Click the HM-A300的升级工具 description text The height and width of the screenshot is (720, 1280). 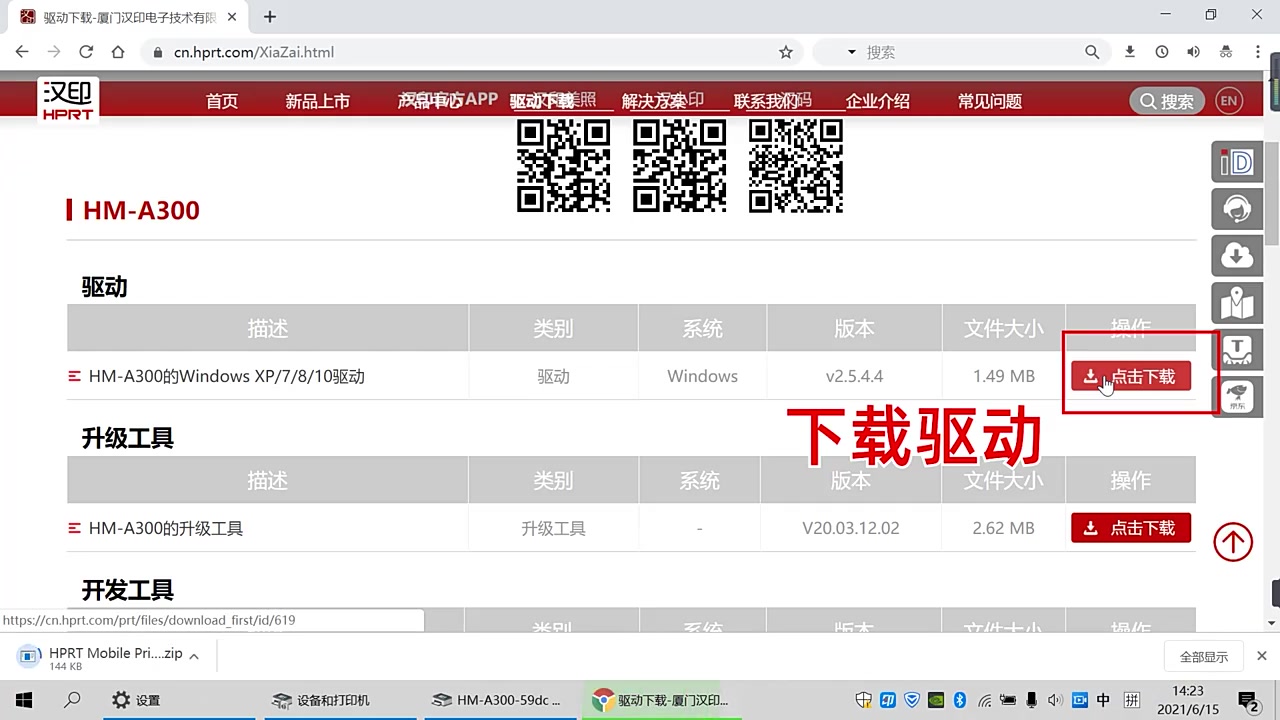pyautogui.click(x=166, y=528)
